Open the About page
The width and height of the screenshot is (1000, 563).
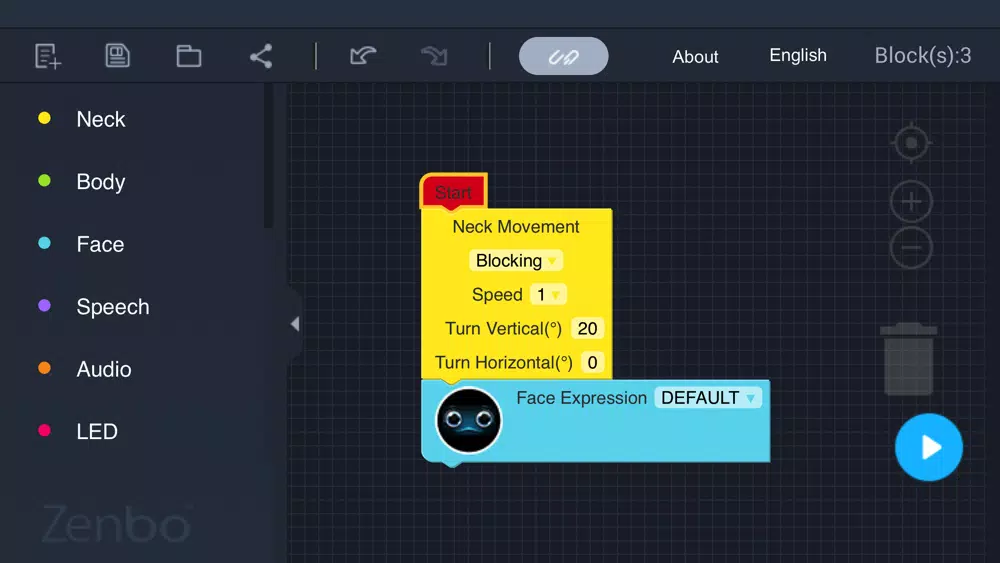(x=695, y=57)
